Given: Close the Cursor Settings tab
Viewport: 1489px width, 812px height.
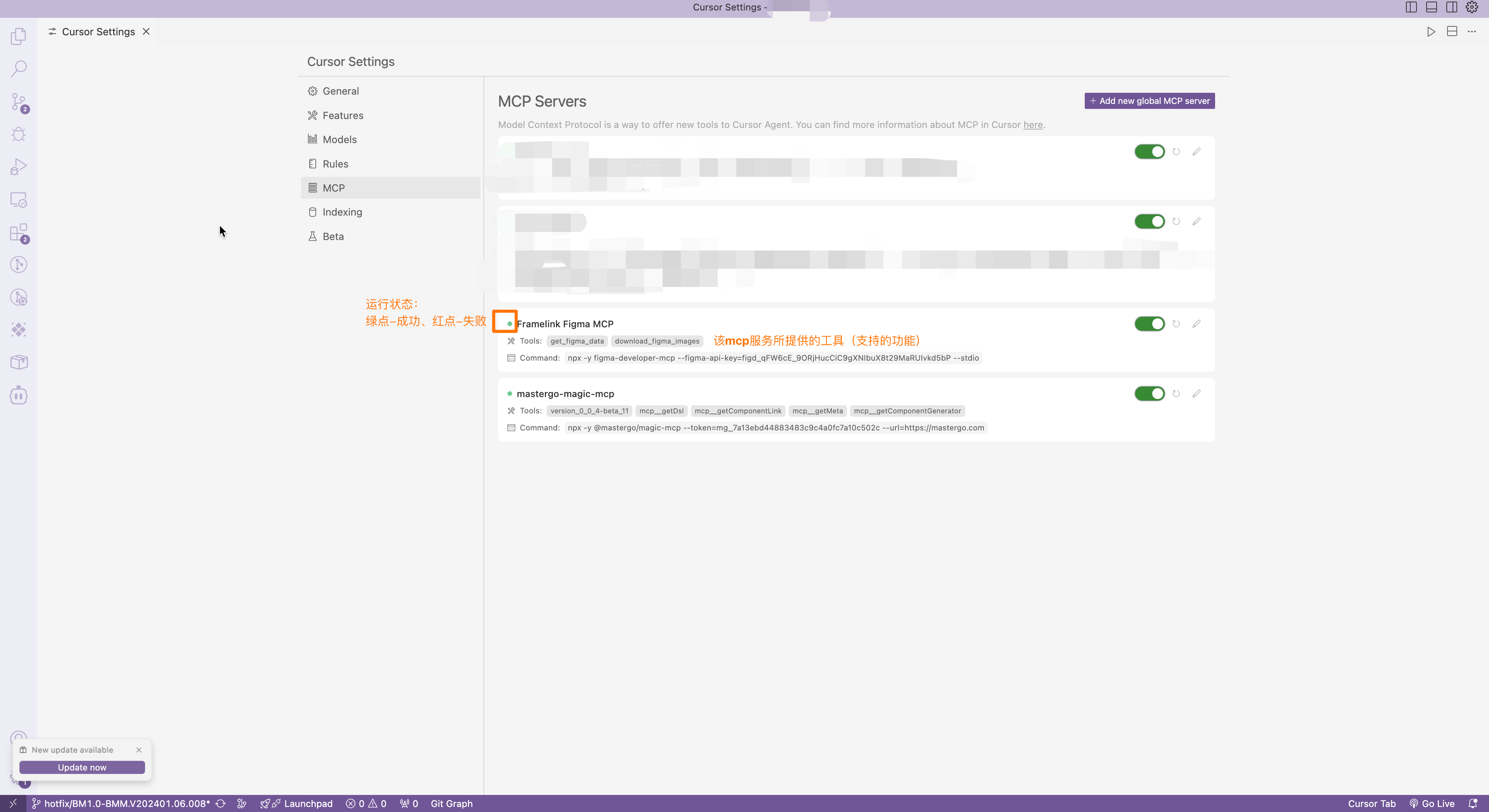Looking at the screenshot, I should (x=146, y=32).
